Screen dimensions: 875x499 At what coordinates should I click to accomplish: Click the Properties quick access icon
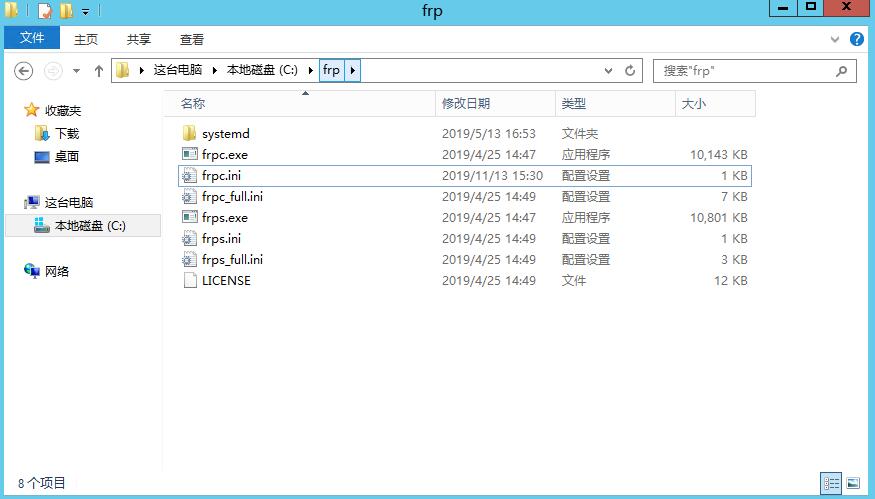coord(45,10)
